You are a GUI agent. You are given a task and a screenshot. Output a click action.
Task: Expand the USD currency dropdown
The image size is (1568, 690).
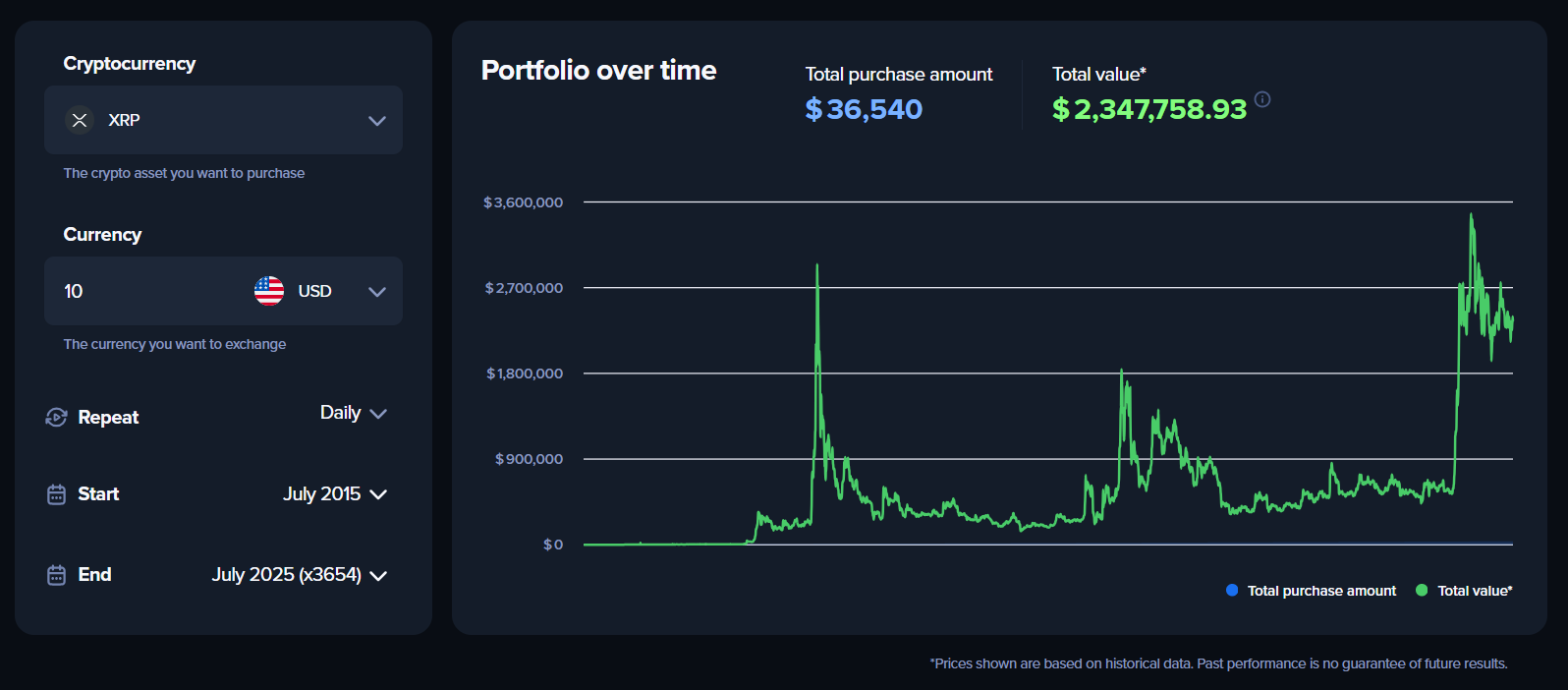coord(377,291)
